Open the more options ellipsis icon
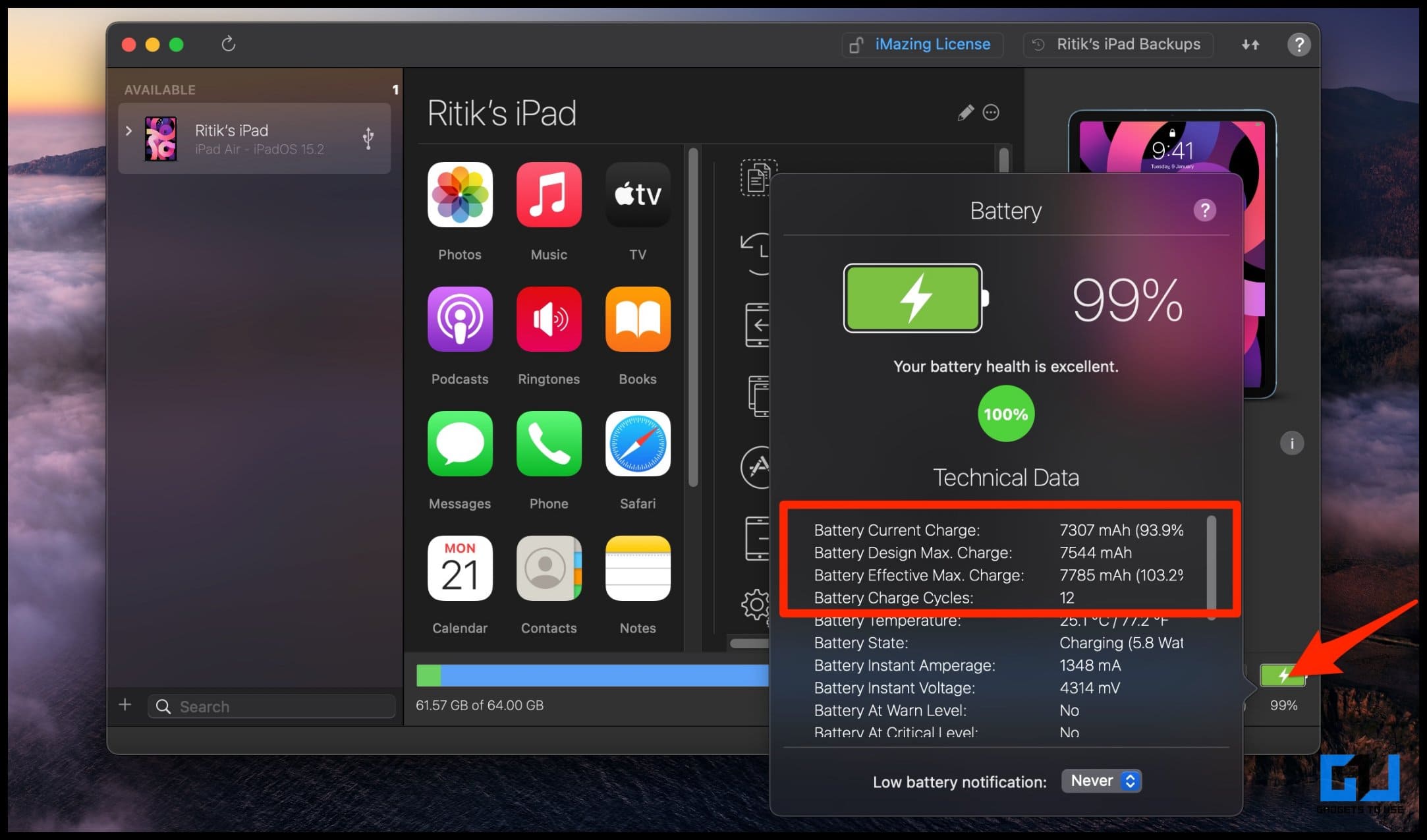Image resolution: width=1427 pixels, height=840 pixels. tap(991, 113)
